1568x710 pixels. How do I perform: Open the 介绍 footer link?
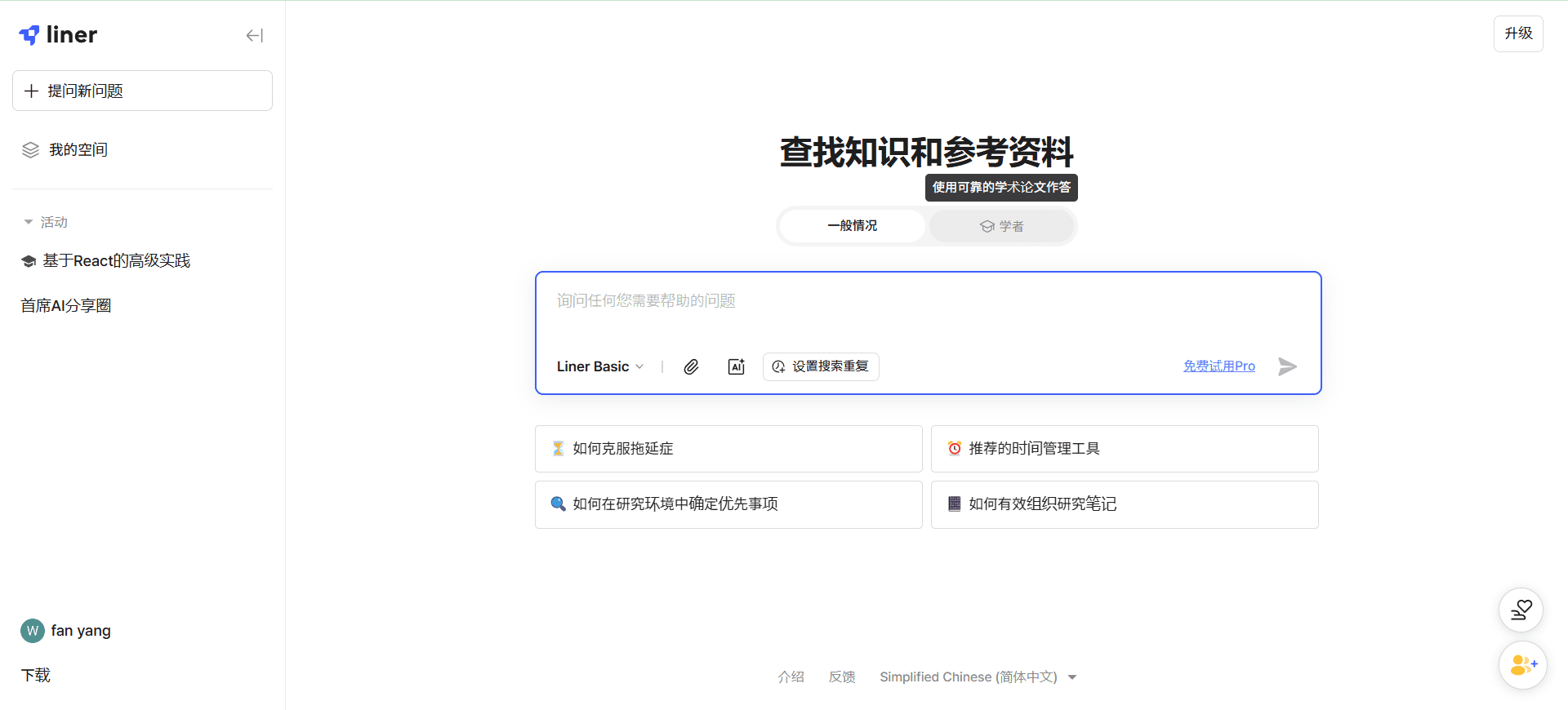click(791, 677)
